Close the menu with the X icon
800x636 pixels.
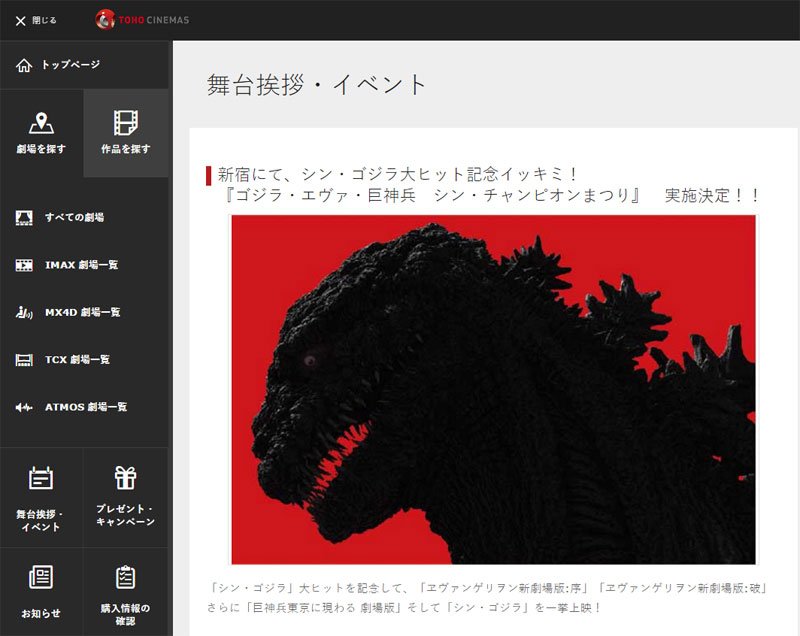(20, 21)
